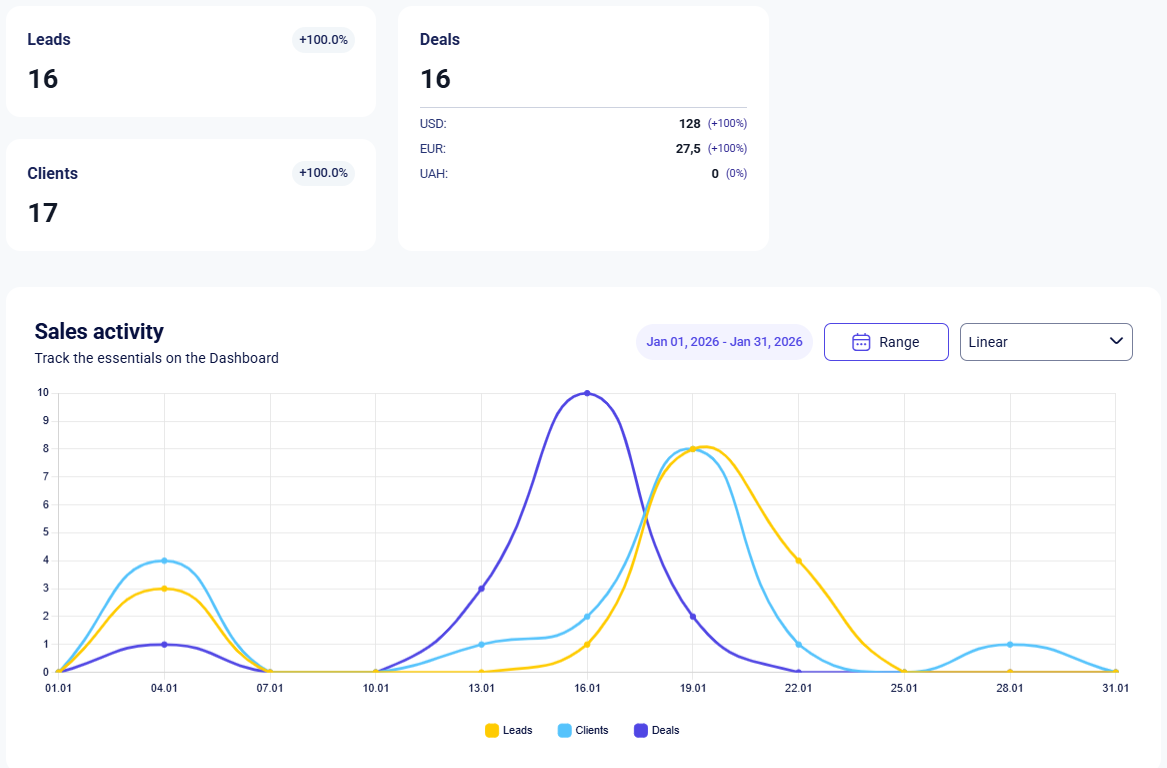This screenshot has height=768, width=1167.
Task: Select the Deals peak point at 16.01
Action: coord(587,393)
